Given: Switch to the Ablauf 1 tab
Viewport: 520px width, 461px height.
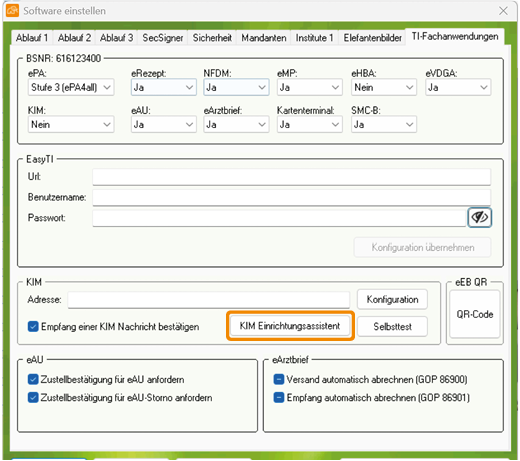Looking at the screenshot, I should point(32,38).
